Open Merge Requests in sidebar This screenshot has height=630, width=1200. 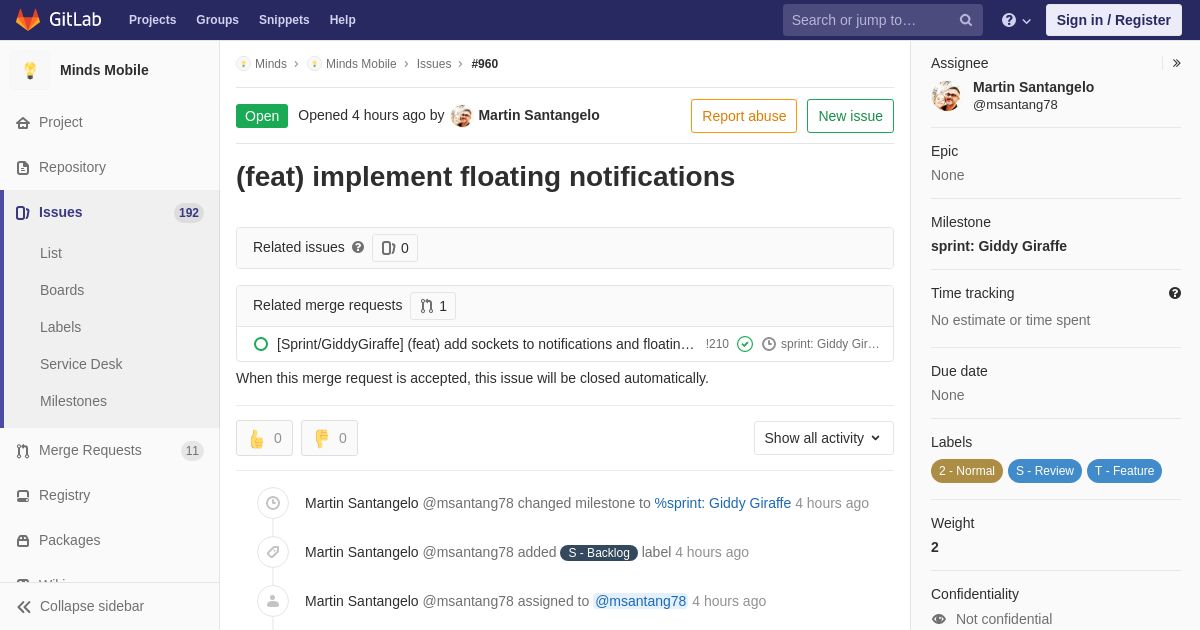tap(90, 450)
